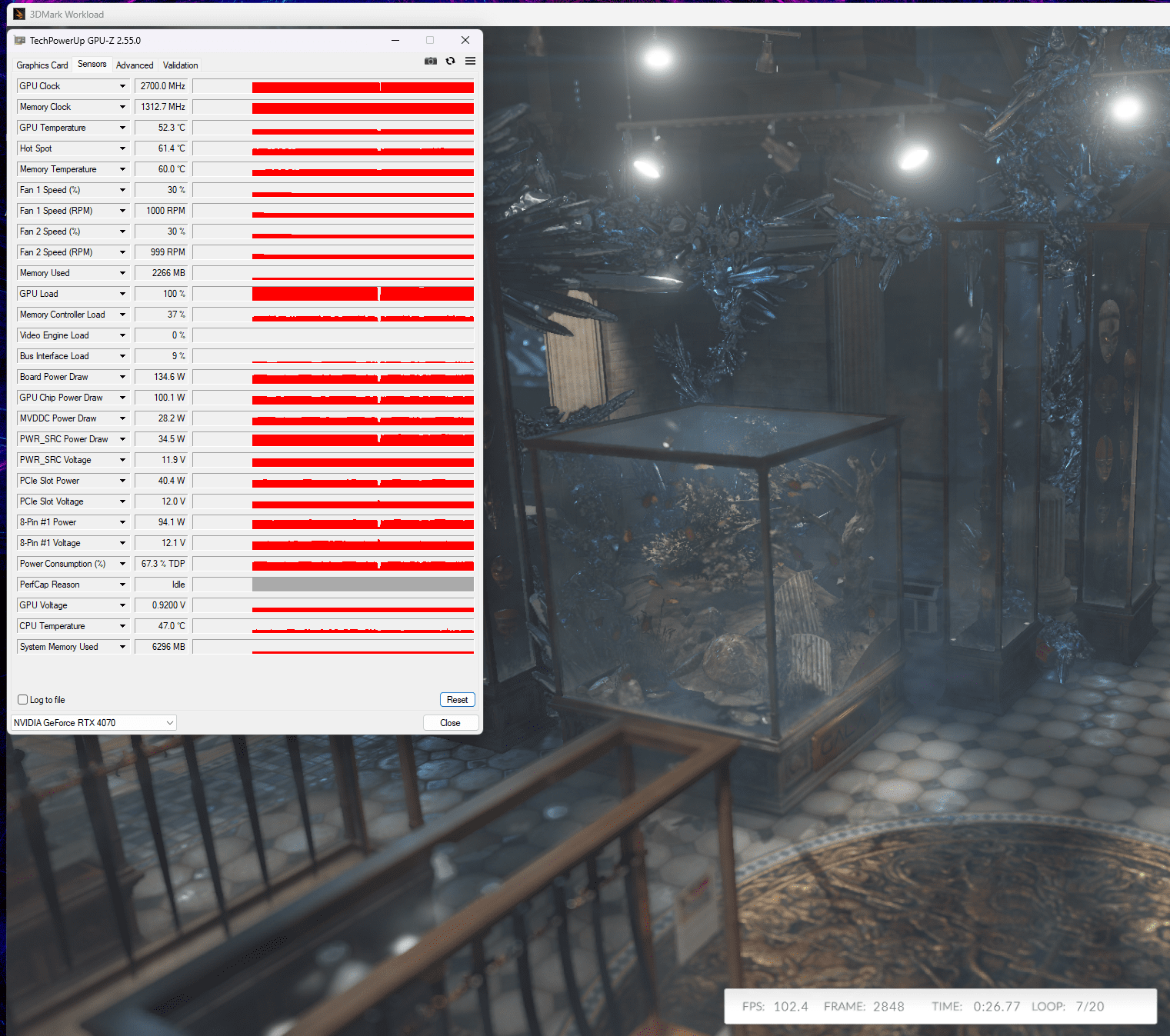Open the Hot Spot sensor dropdown
The width and height of the screenshot is (1170, 1036).
(122, 148)
